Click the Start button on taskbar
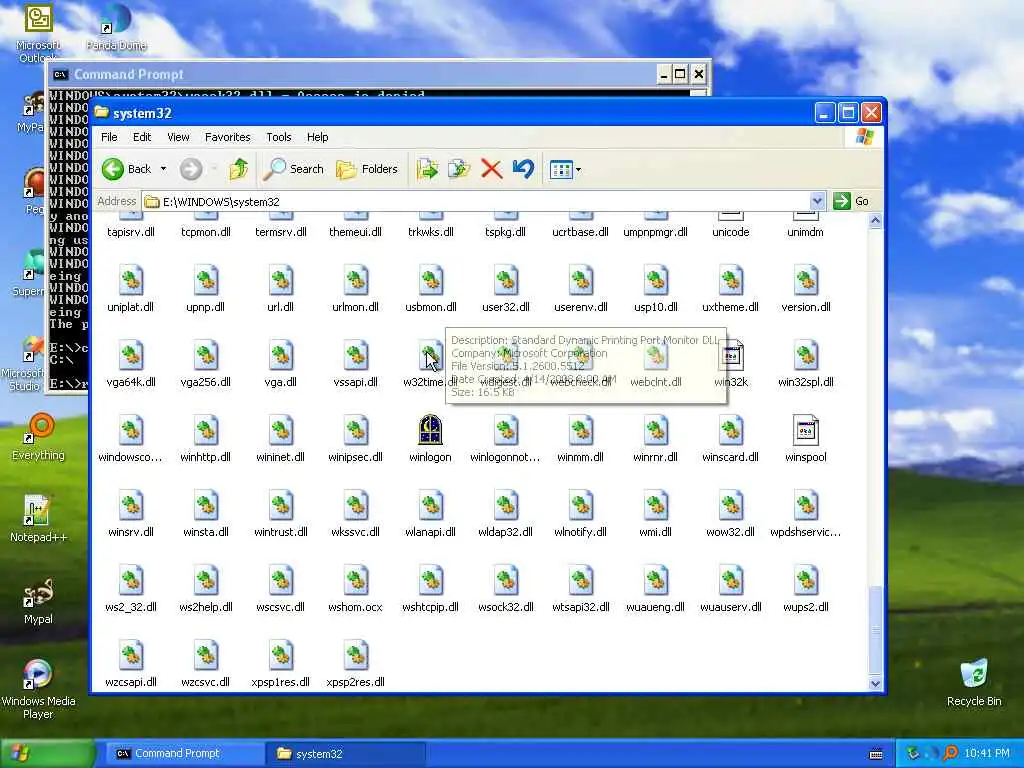The width and height of the screenshot is (1024, 768). tap(47, 753)
